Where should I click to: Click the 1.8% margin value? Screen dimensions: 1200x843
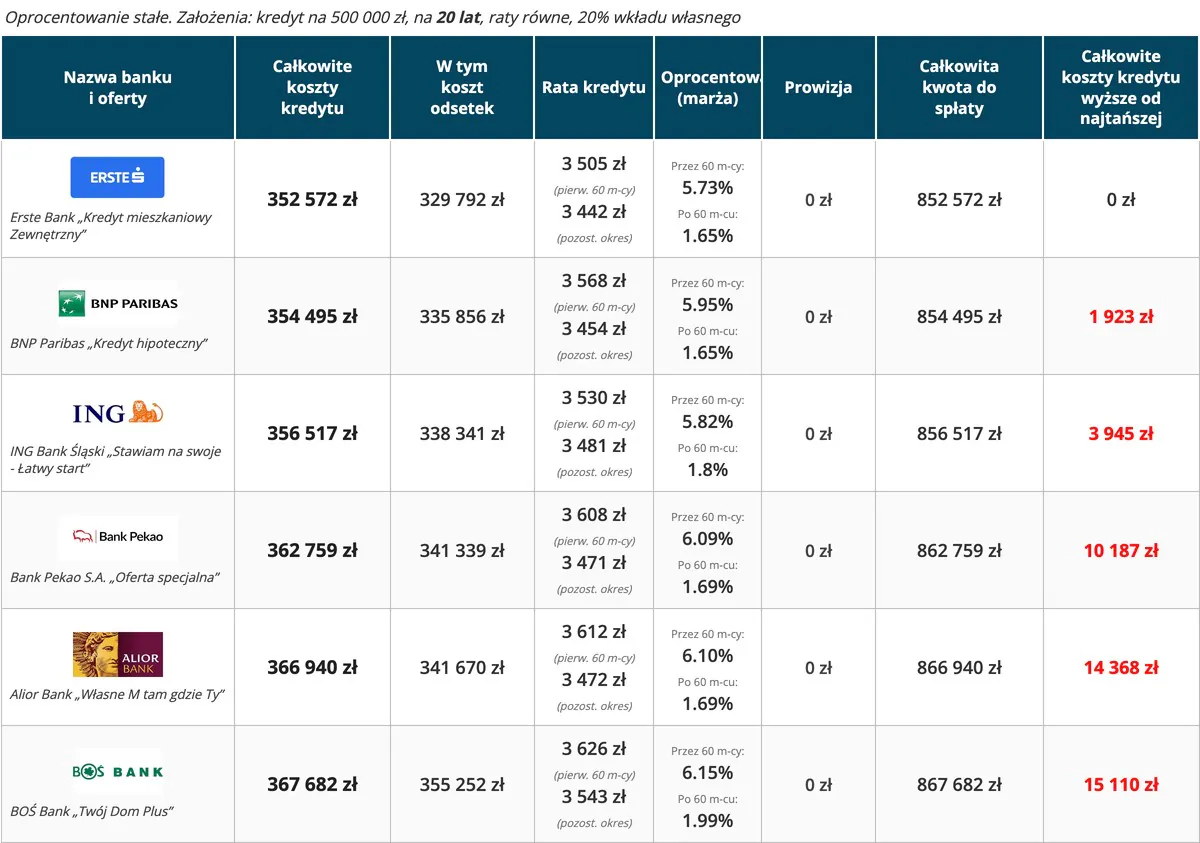point(708,469)
